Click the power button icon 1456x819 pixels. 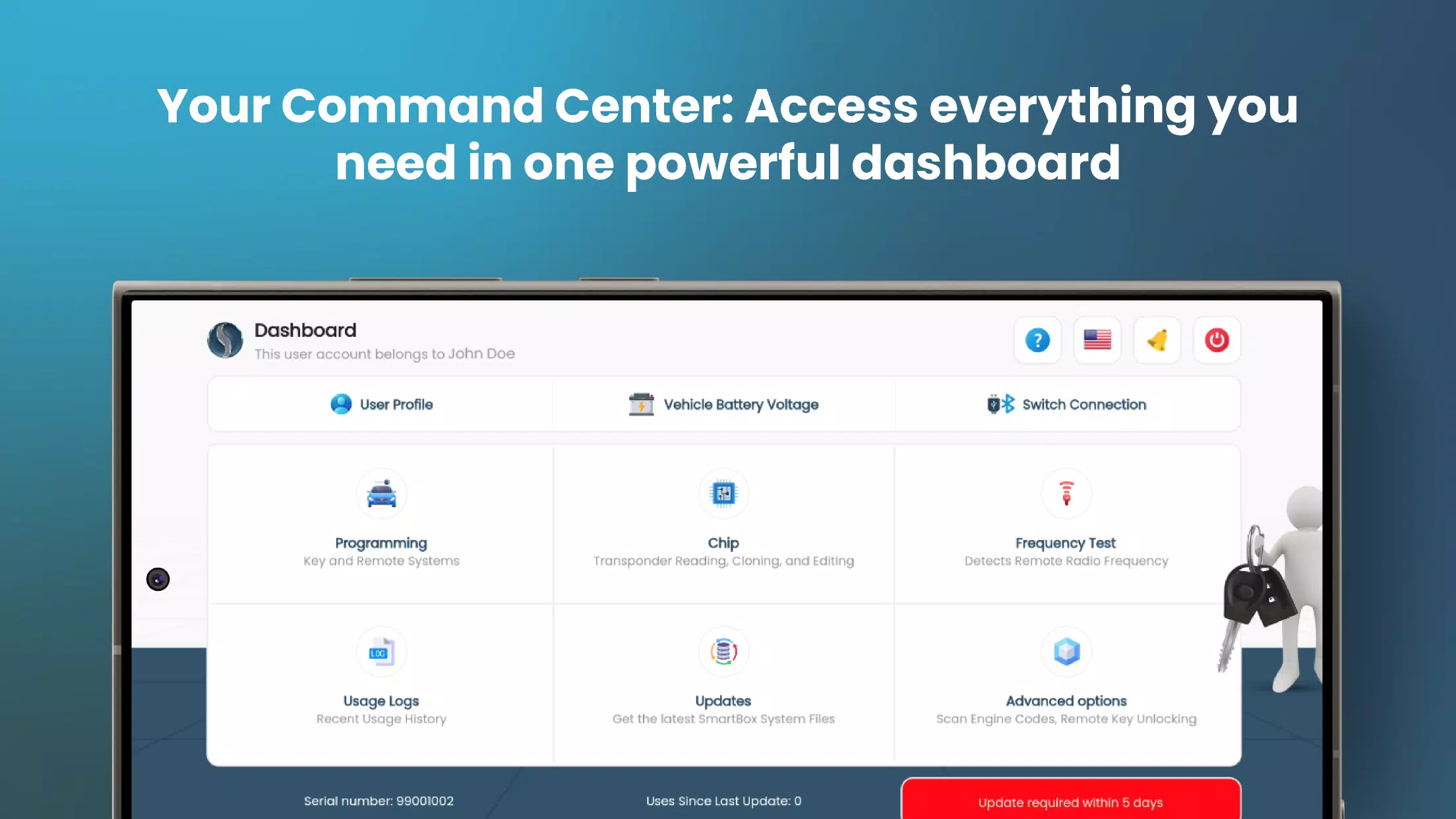point(1217,340)
